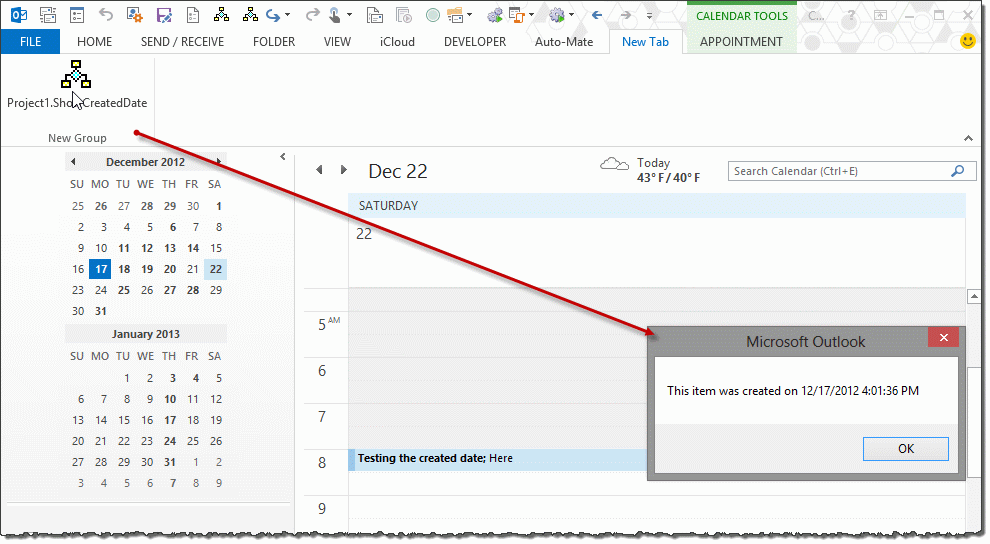This screenshot has height=544, width=990.
Task: Click the December 2012 month header
Action: [145, 162]
